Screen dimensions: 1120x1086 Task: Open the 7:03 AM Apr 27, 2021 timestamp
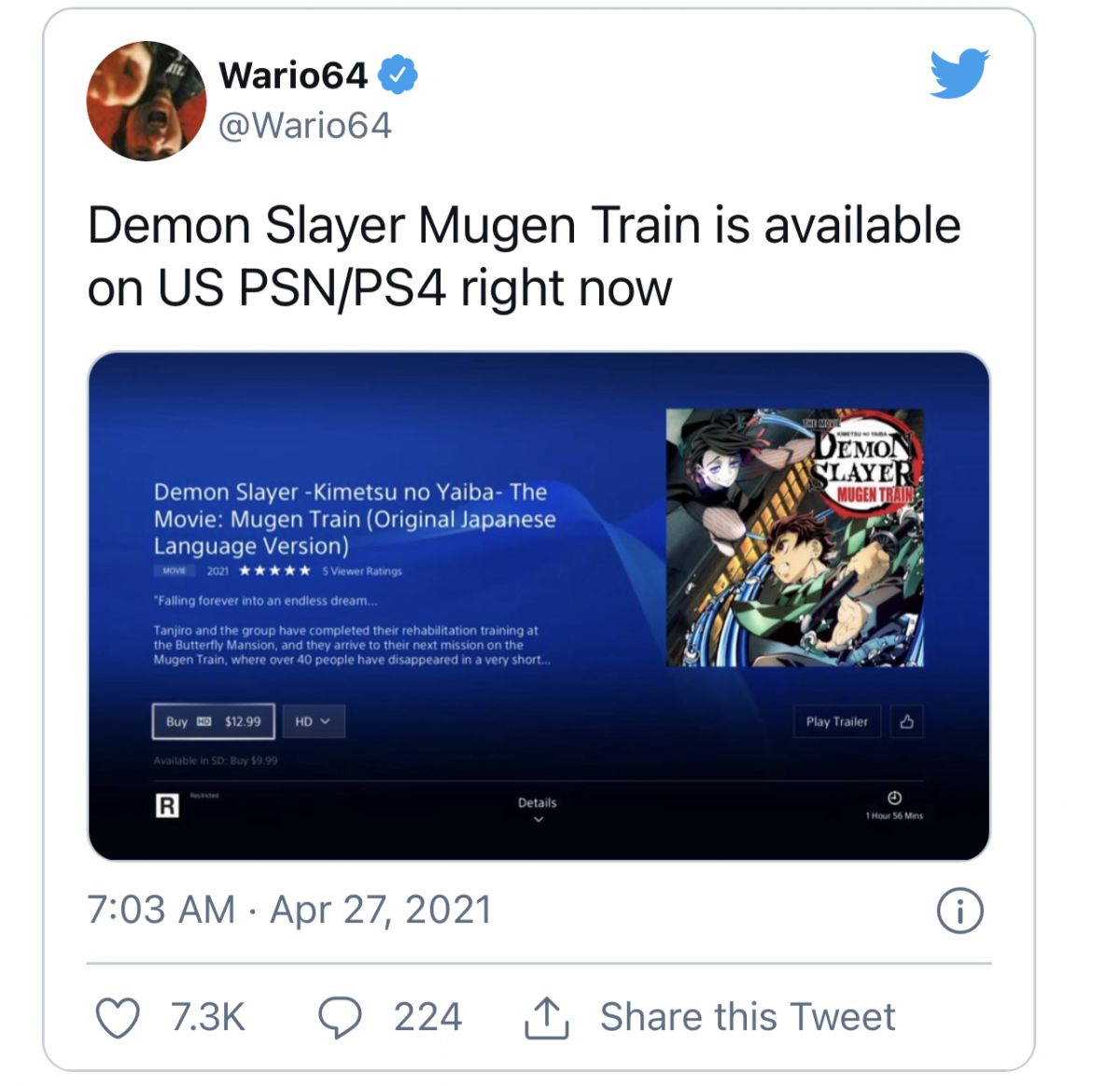pos(289,910)
